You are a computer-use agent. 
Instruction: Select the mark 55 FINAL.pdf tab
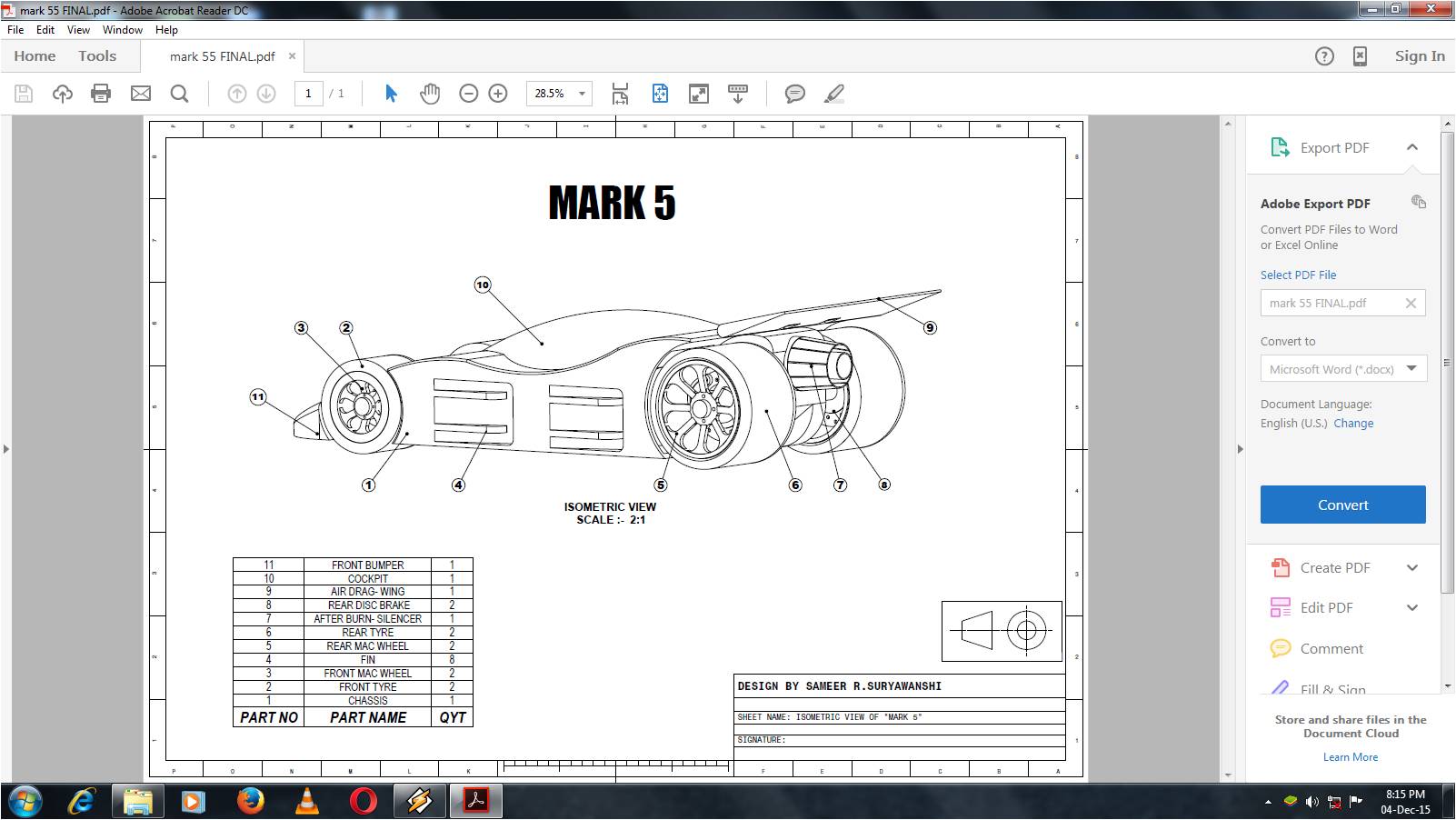[222, 56]
